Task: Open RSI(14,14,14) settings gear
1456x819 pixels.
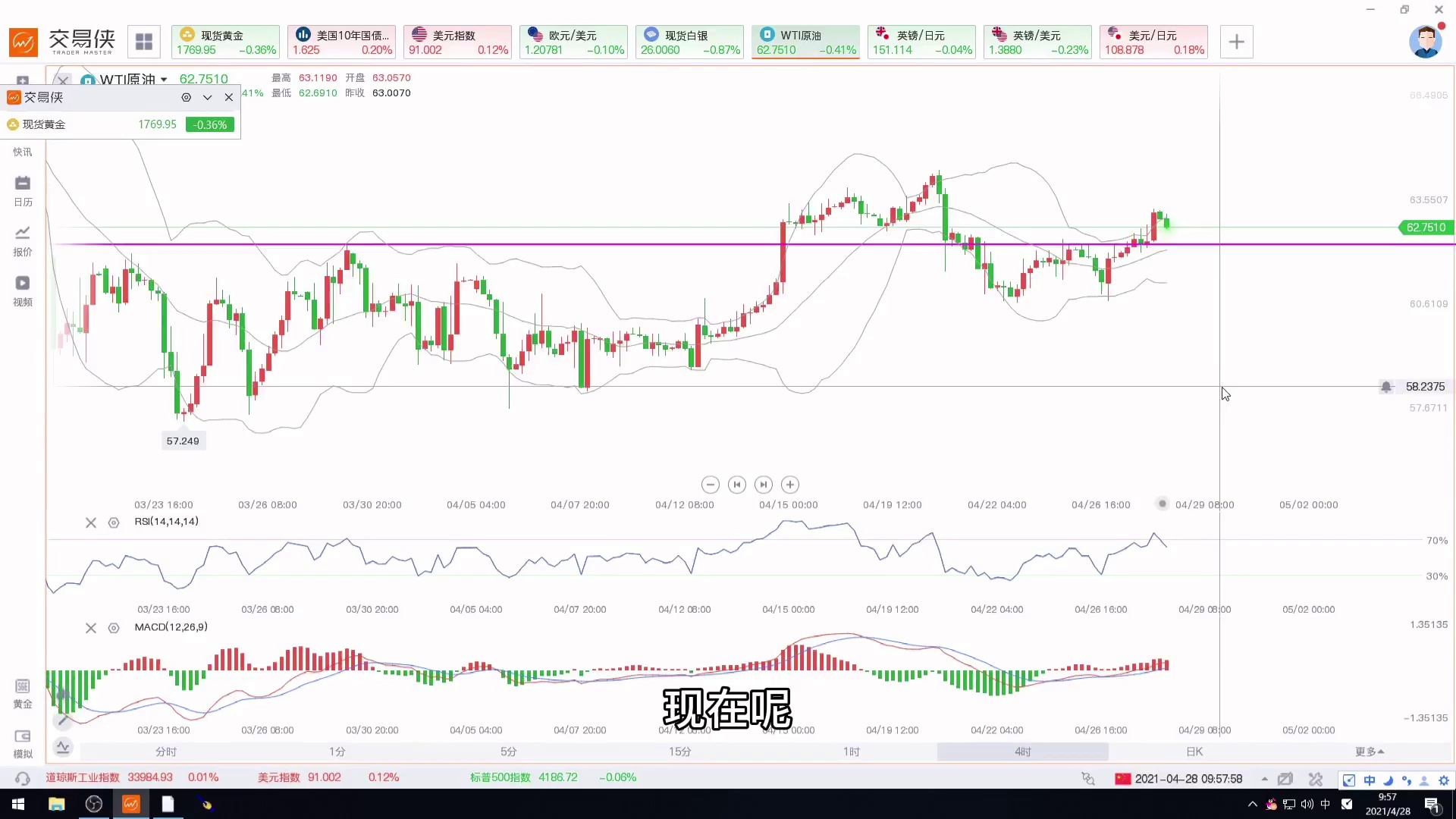Action: pyautogui.click(x=114, y=522)
